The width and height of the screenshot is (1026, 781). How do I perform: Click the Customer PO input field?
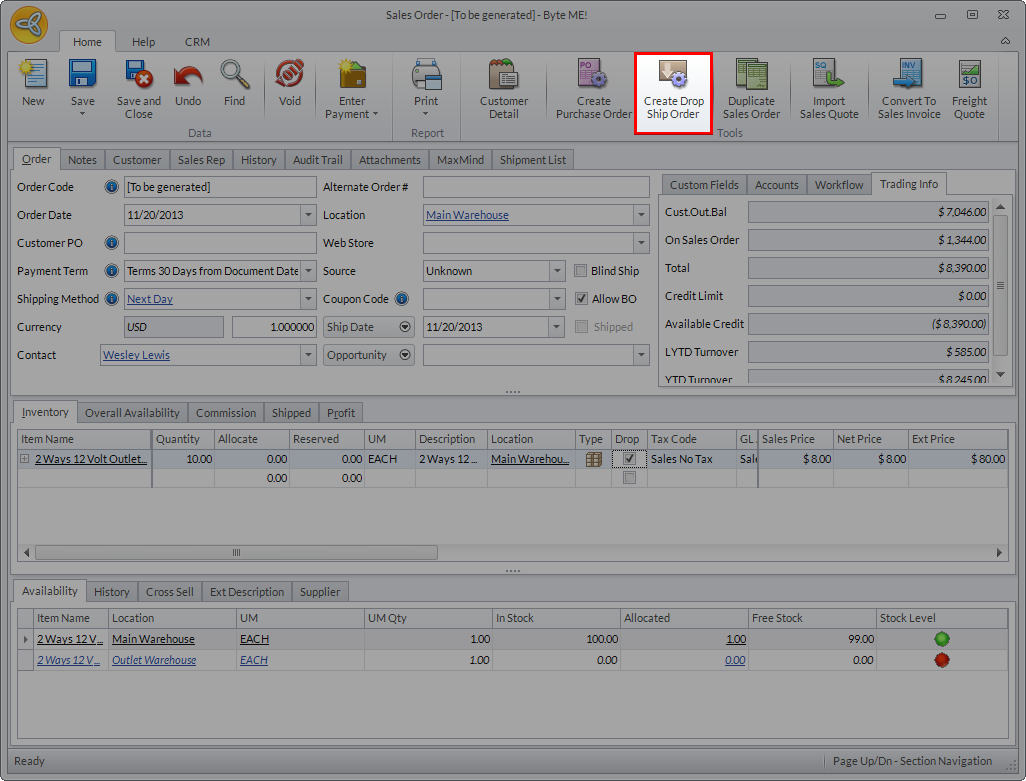[219, 243]
